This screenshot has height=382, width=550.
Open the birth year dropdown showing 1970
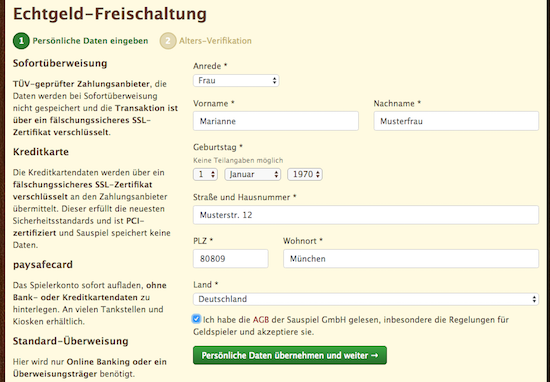[305, 174]
